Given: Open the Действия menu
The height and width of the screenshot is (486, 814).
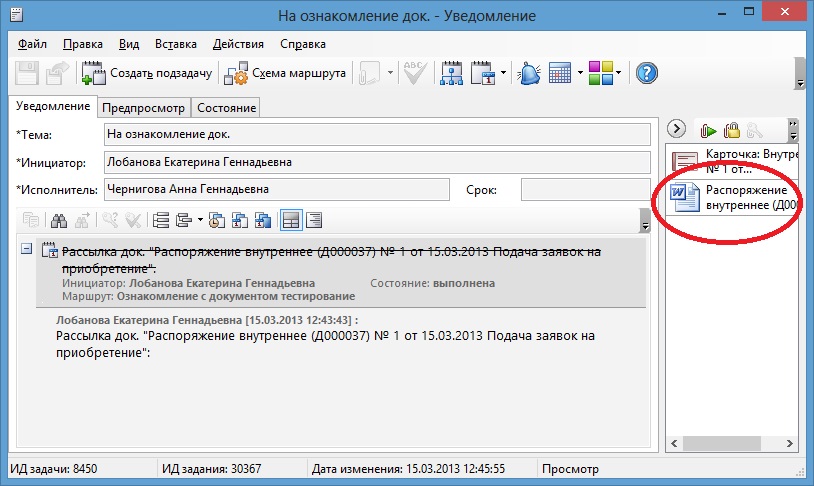Looking at the screenshot, I should 239,44.
